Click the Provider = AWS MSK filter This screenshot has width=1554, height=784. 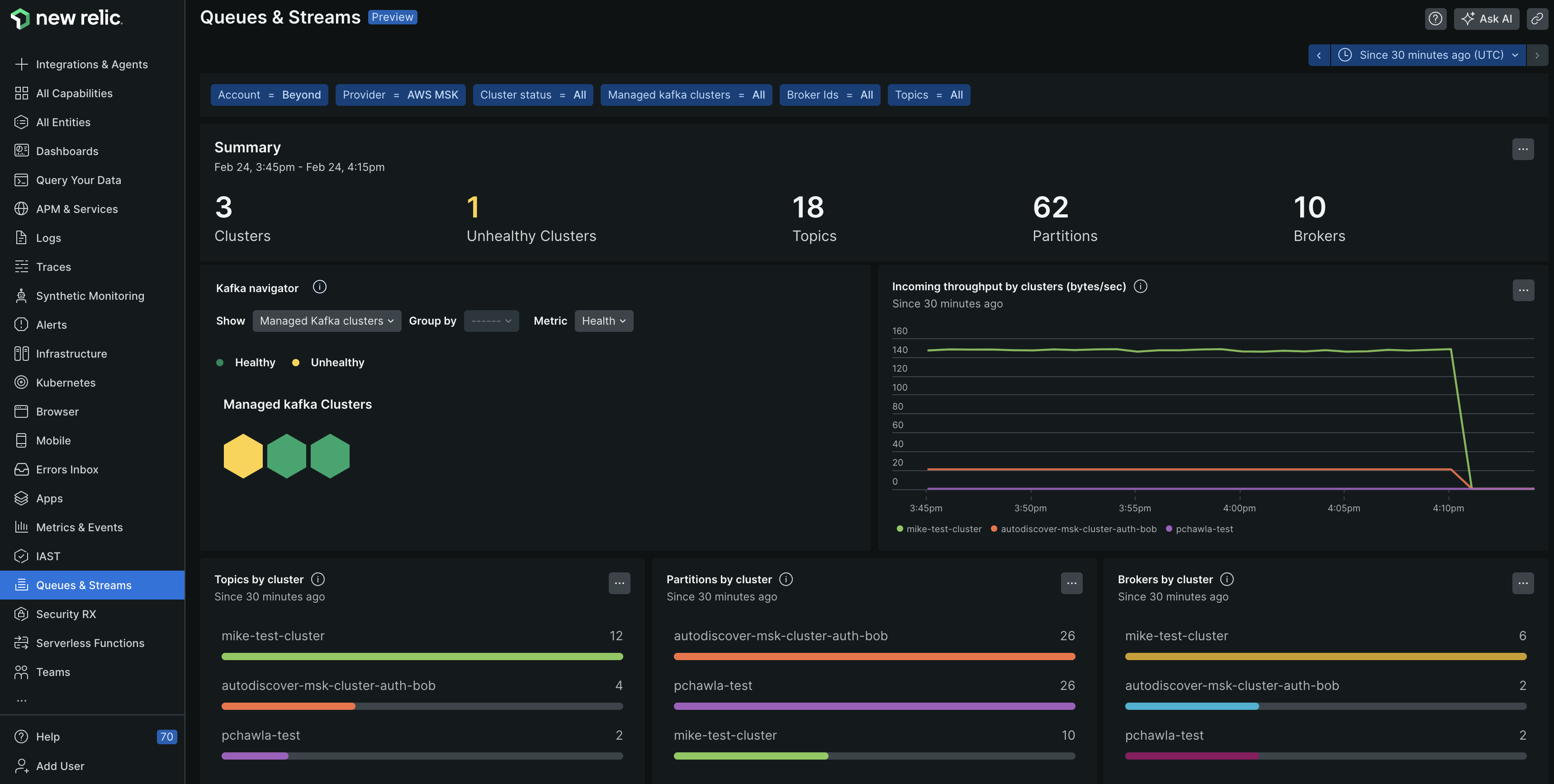click(x=400, y=94)
